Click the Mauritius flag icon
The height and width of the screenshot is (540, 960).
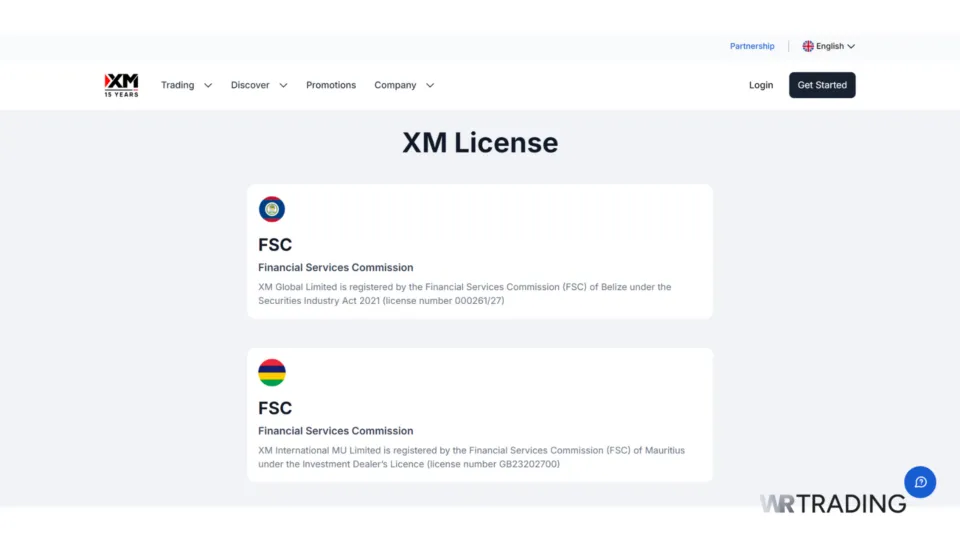coord(272,373)
